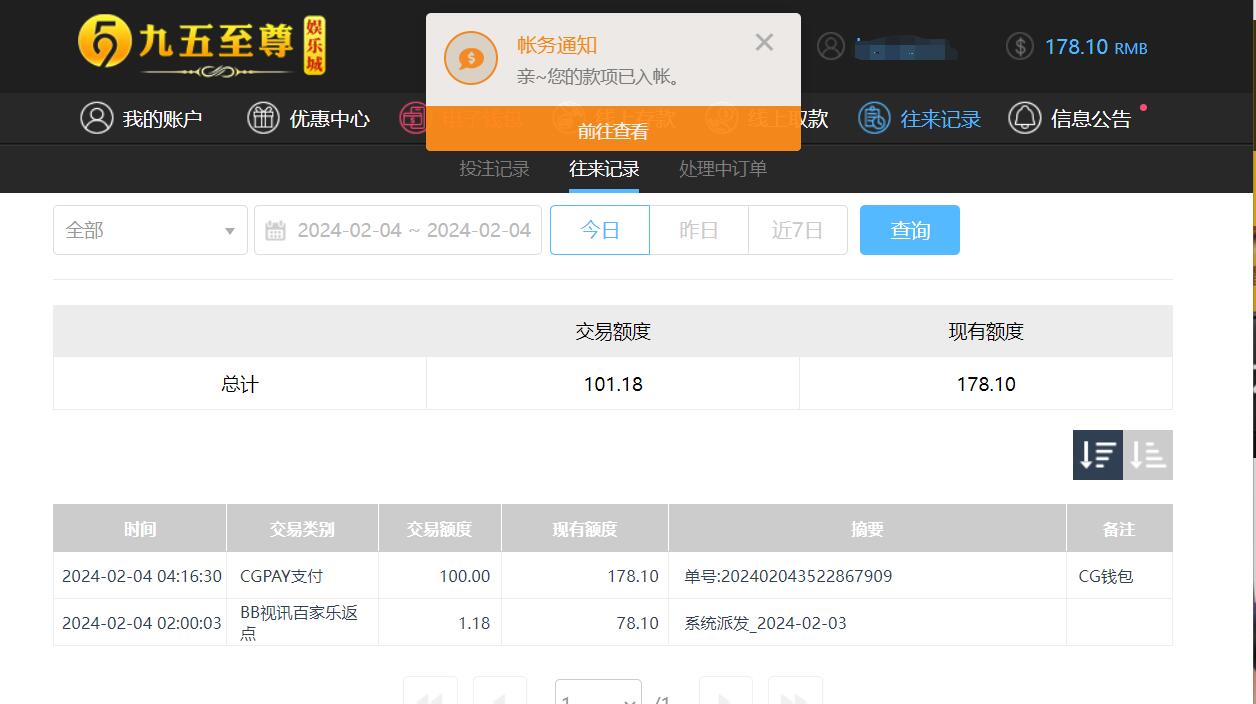The image size is (1256, 704).
Task: Click the user avatar icon in header
Action: pyautogui.click(x=830, y=46)
